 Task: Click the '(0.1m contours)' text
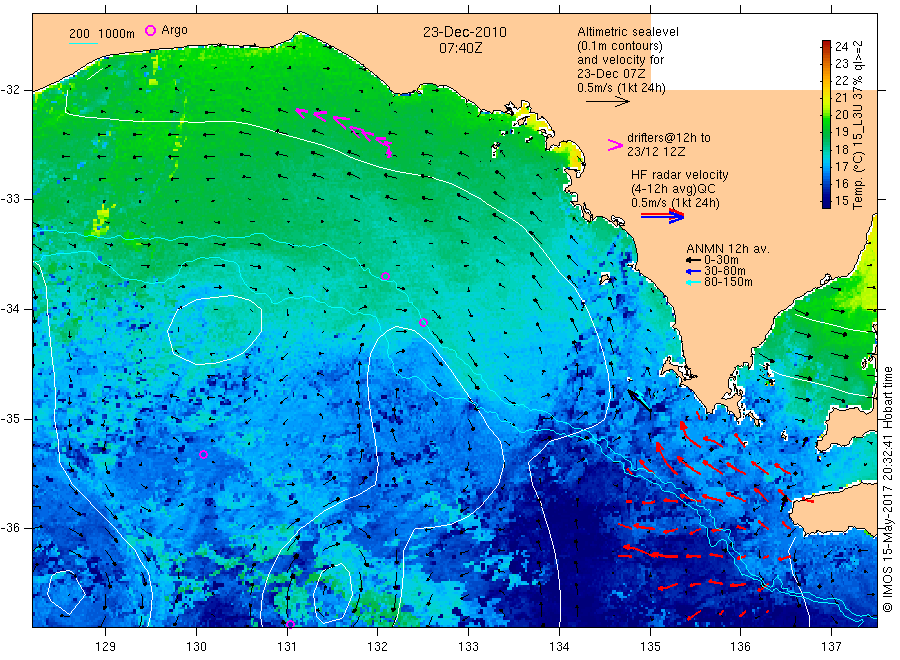pyautogui.click(x=620, y=46)
